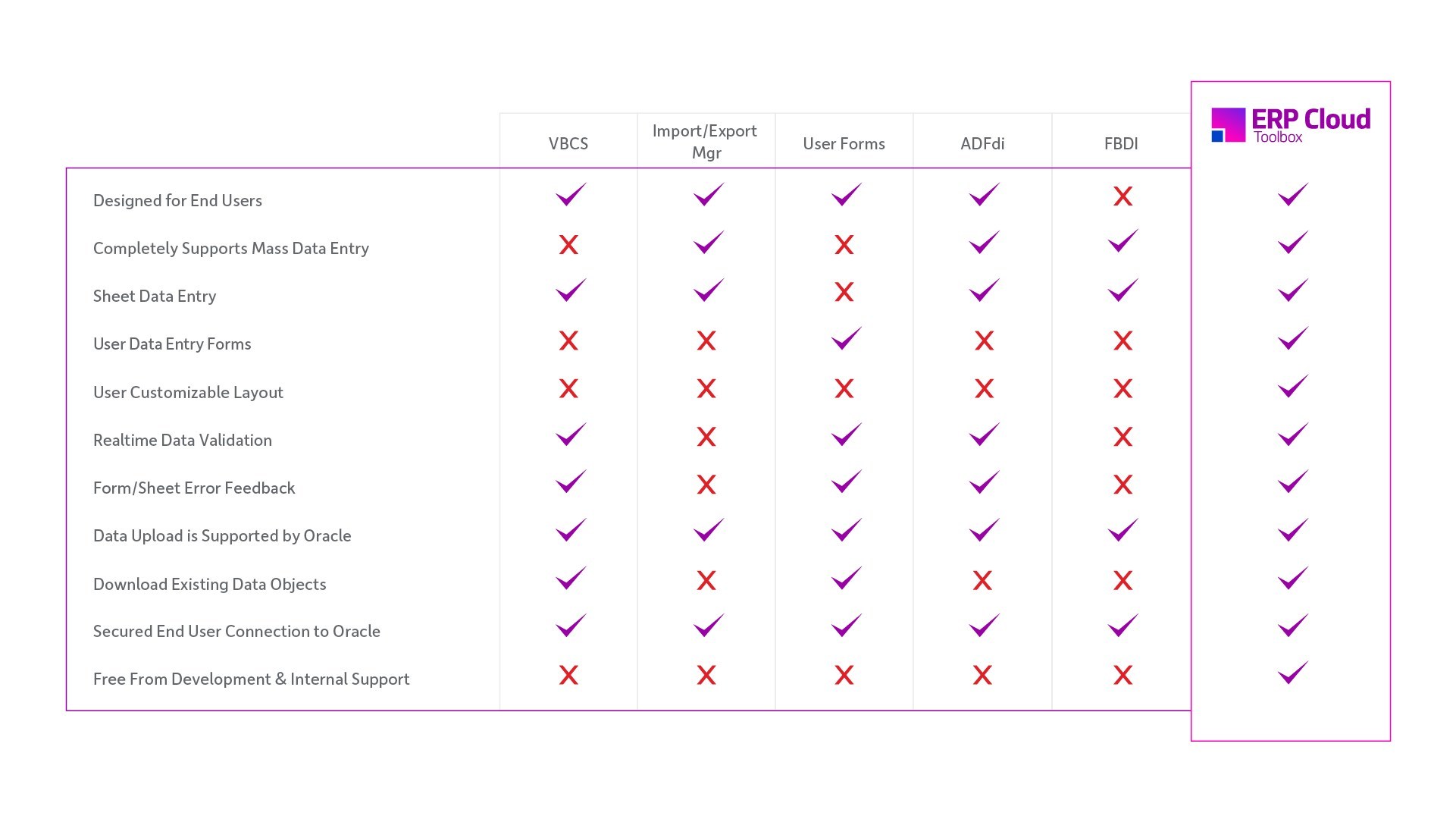This screenshot has height=819, width=1456.
Task: Click VBCS red X in Completely Supports Mass Data Entry row
Action: coord(568,245)
